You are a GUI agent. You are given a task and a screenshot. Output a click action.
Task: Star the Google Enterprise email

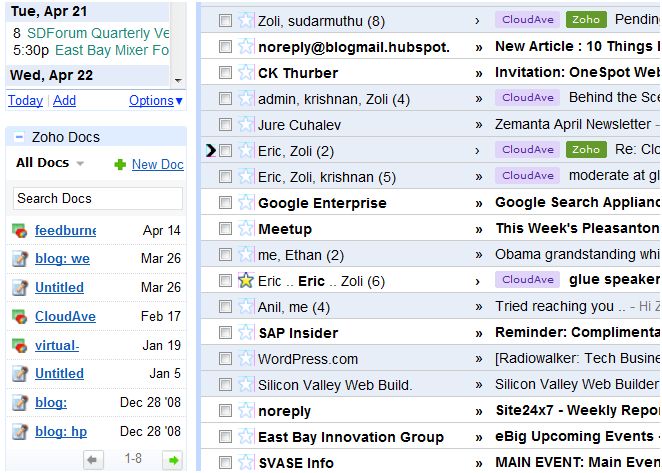pyautogui.click(x=246, y=203)
